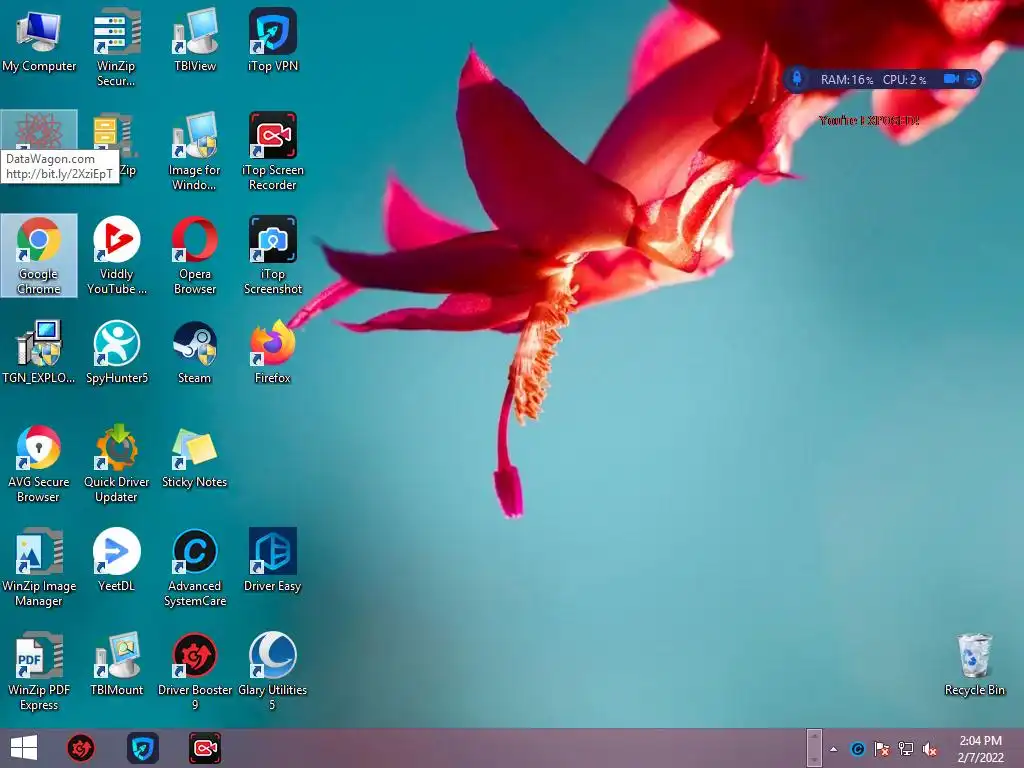Open the Recycle Bin
This screenshot has width=1024, height=768.
[x=974, y=665]
